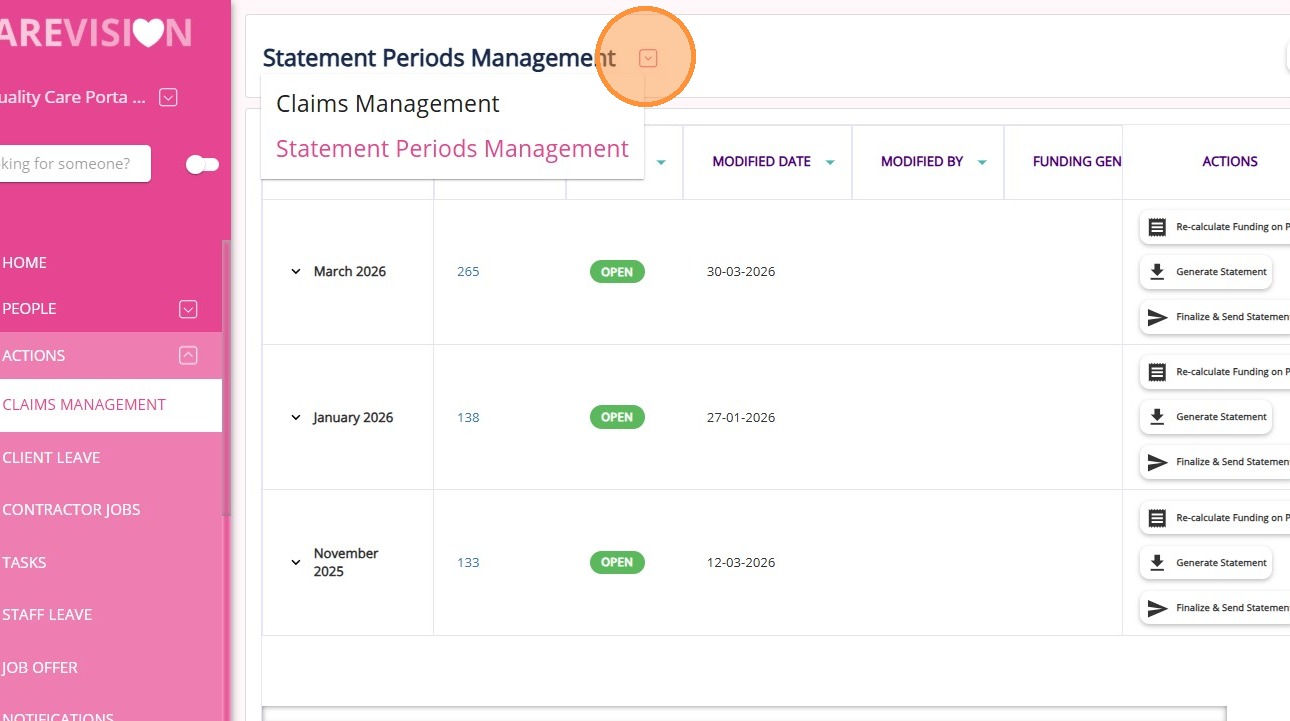Click the Generate Statement download icon for March 2026

coord(1157,272)
